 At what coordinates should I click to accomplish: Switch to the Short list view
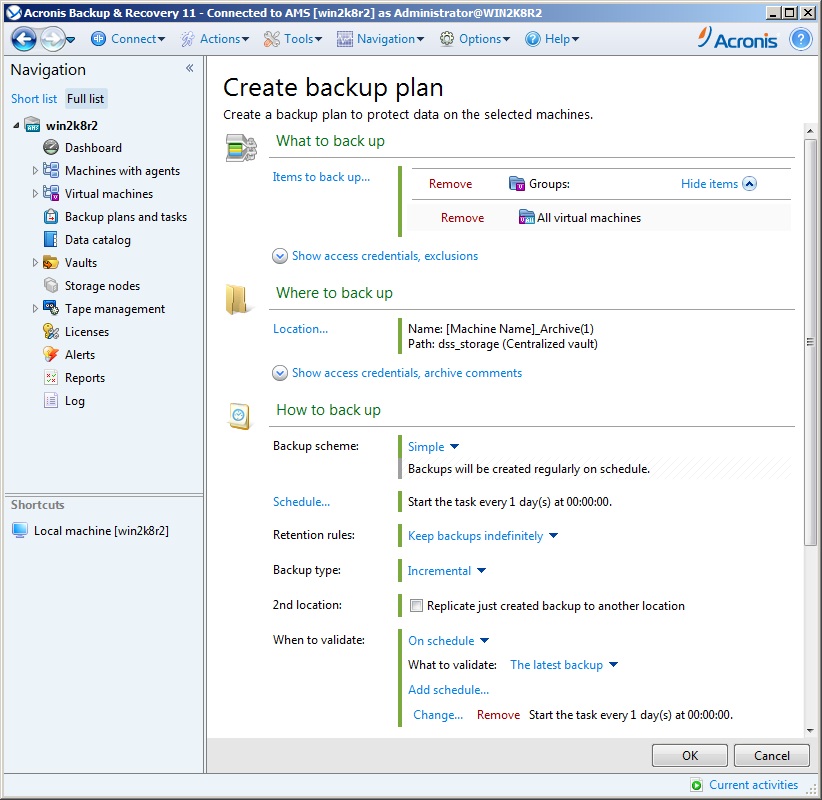click(34, 99)
